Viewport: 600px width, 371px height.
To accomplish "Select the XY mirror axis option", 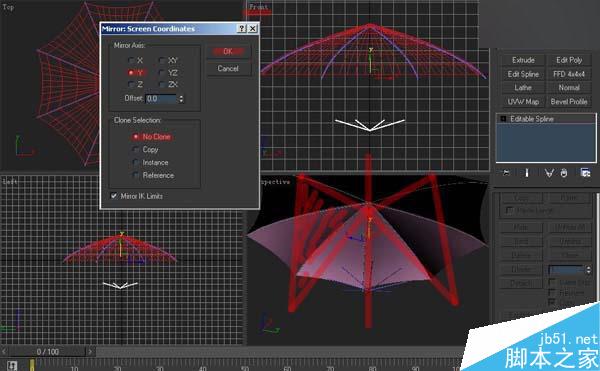I will tap(162, 60).
